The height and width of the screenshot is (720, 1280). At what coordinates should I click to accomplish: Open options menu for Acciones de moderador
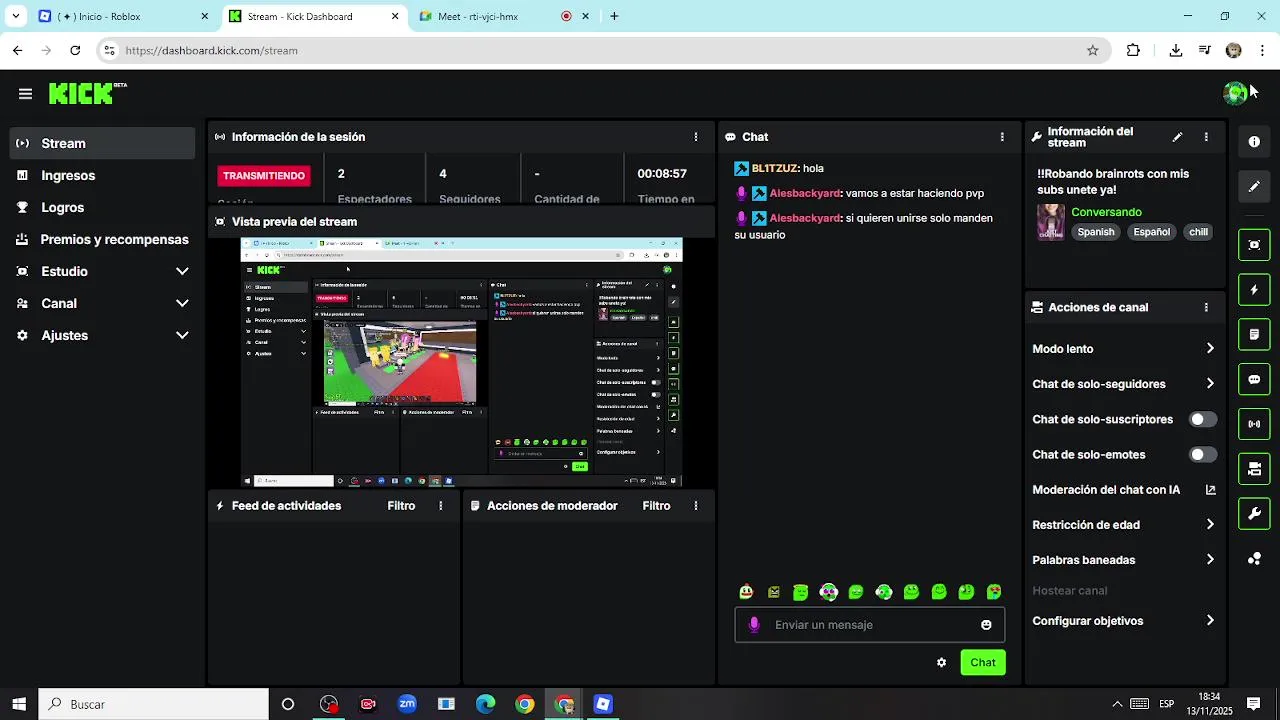click(x=696, y=506)
